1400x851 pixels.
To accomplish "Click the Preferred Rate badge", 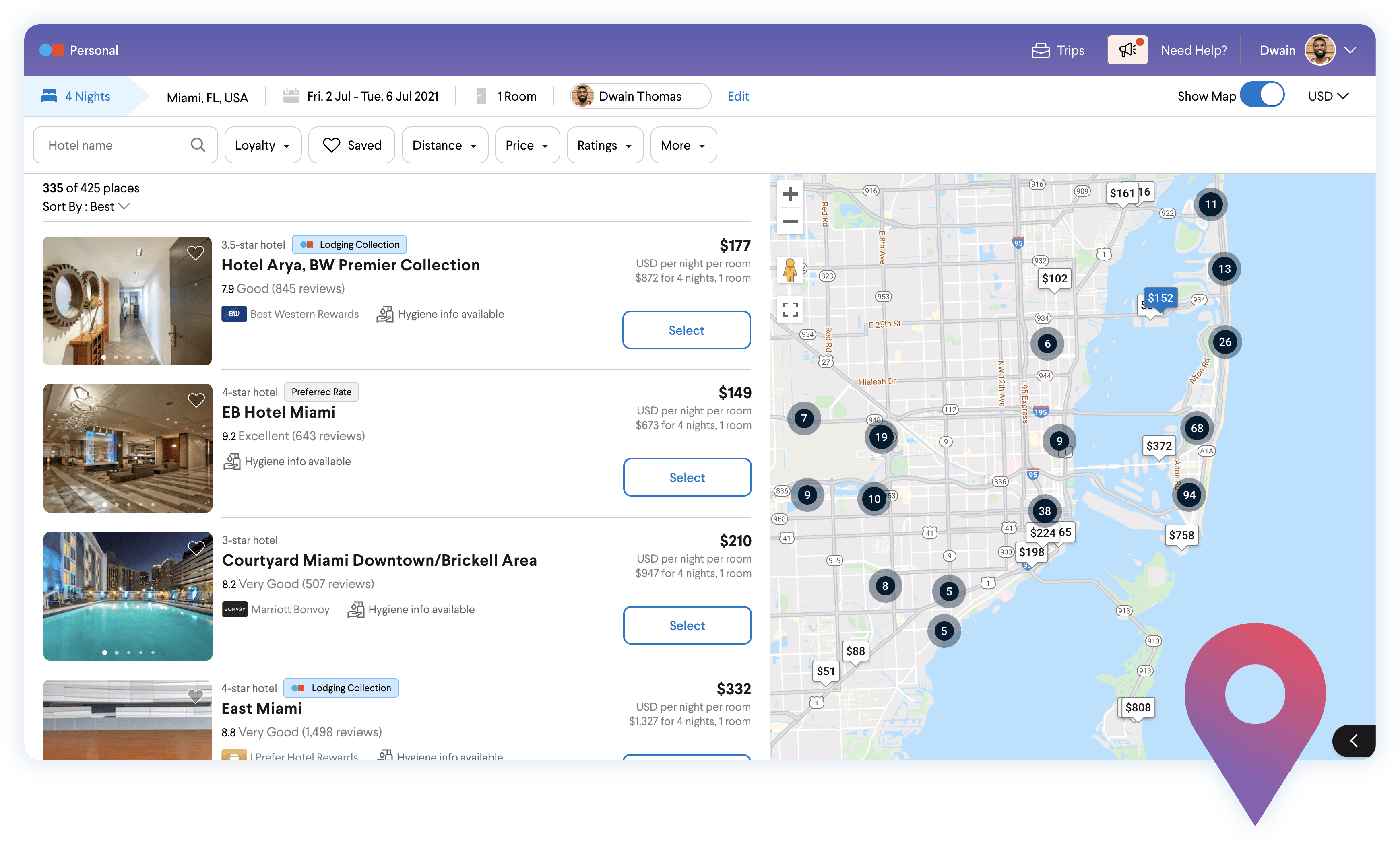I will tap(322, 392).
